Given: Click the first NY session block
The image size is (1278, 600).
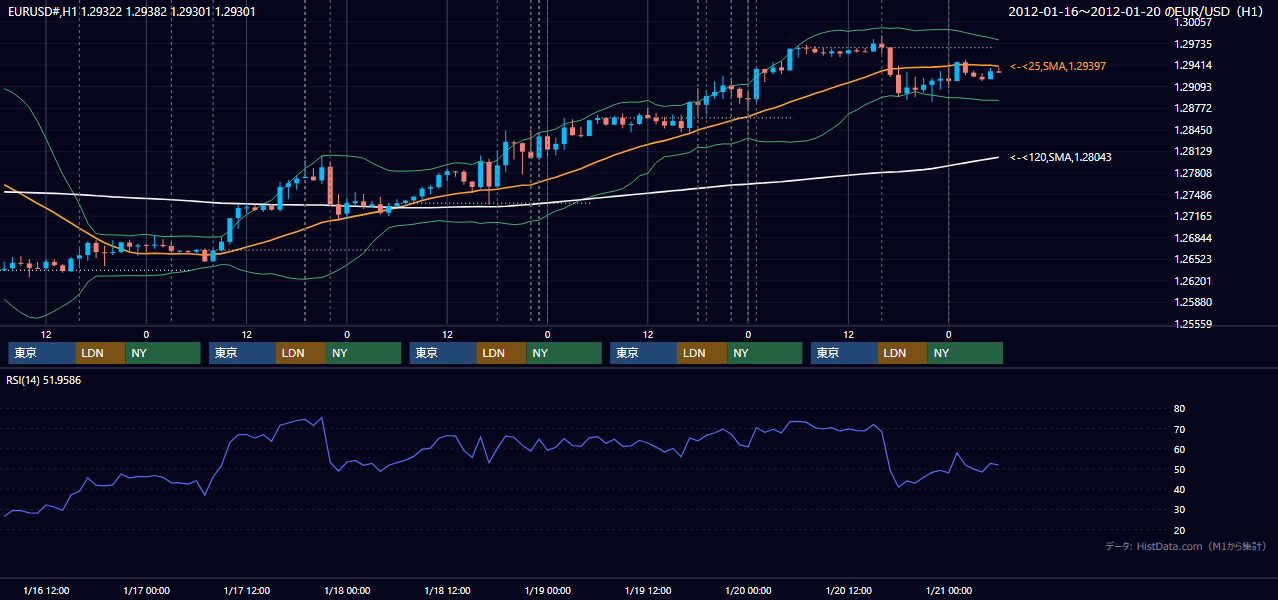Looking at the screenshot, I should tap(163, 353).
